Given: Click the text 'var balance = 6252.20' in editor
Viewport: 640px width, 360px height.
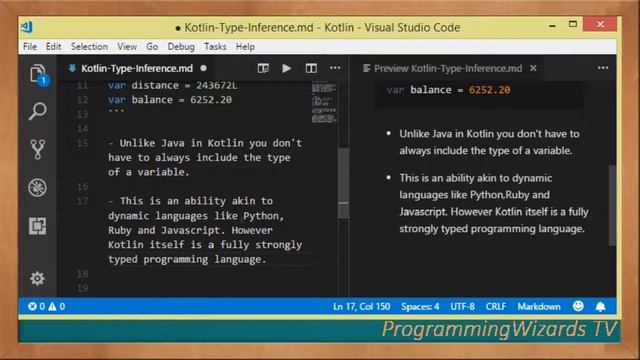Looking at the screenshot, I should (170, 100).
